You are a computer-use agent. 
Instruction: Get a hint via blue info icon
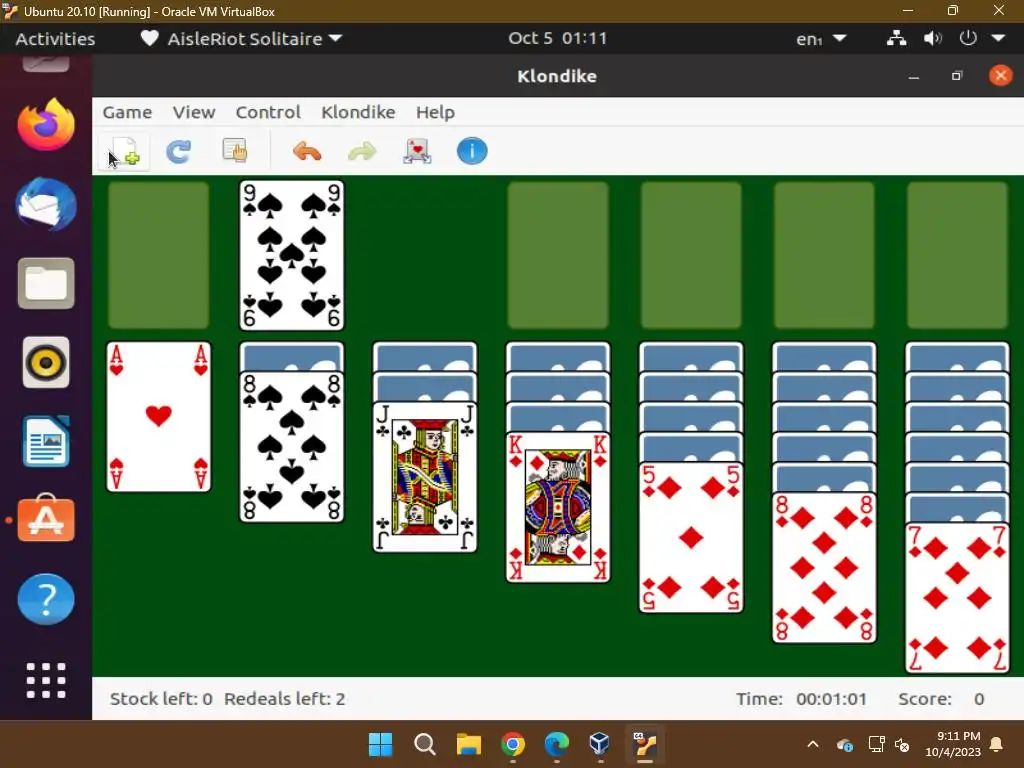[472, 151]
